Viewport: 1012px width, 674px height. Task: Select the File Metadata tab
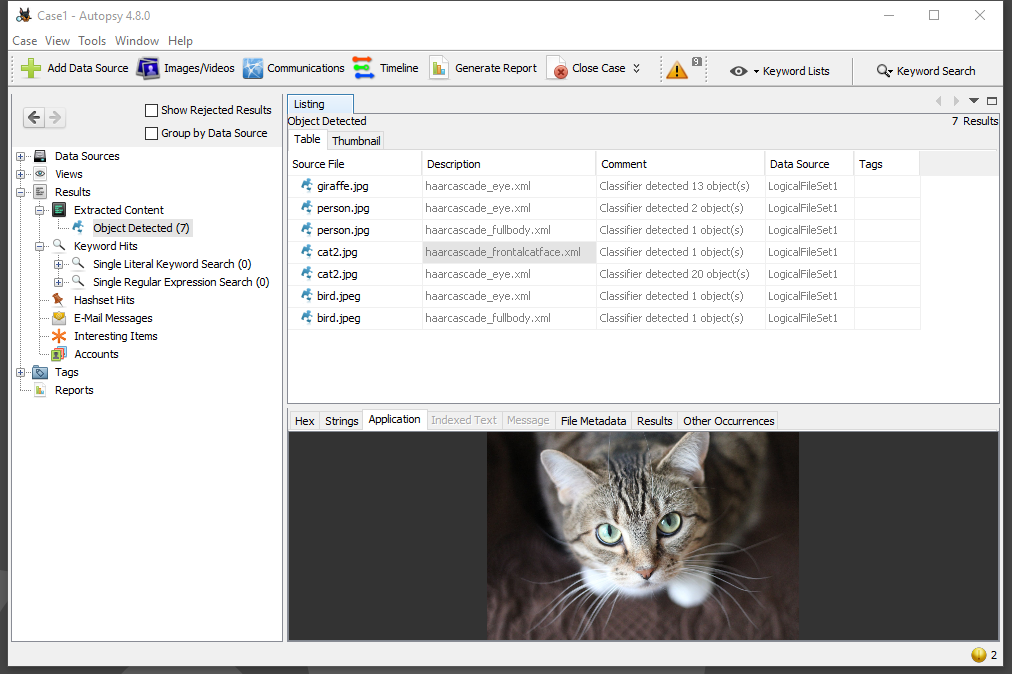pyautogui.click(x=593, y=420)
